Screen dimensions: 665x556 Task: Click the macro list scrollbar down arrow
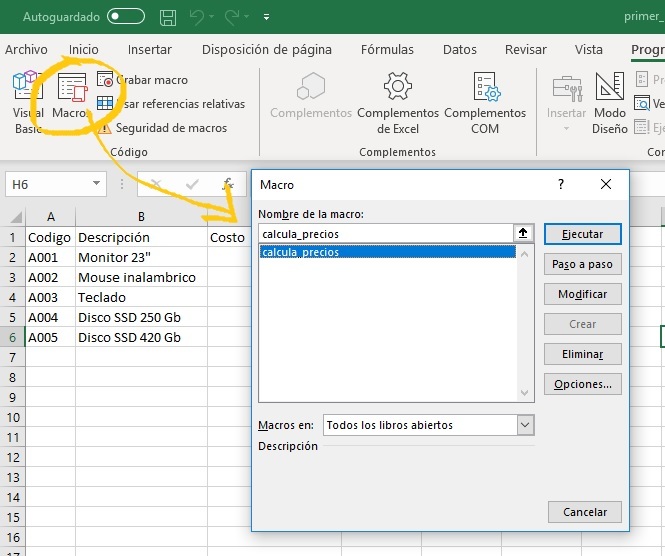525,395
